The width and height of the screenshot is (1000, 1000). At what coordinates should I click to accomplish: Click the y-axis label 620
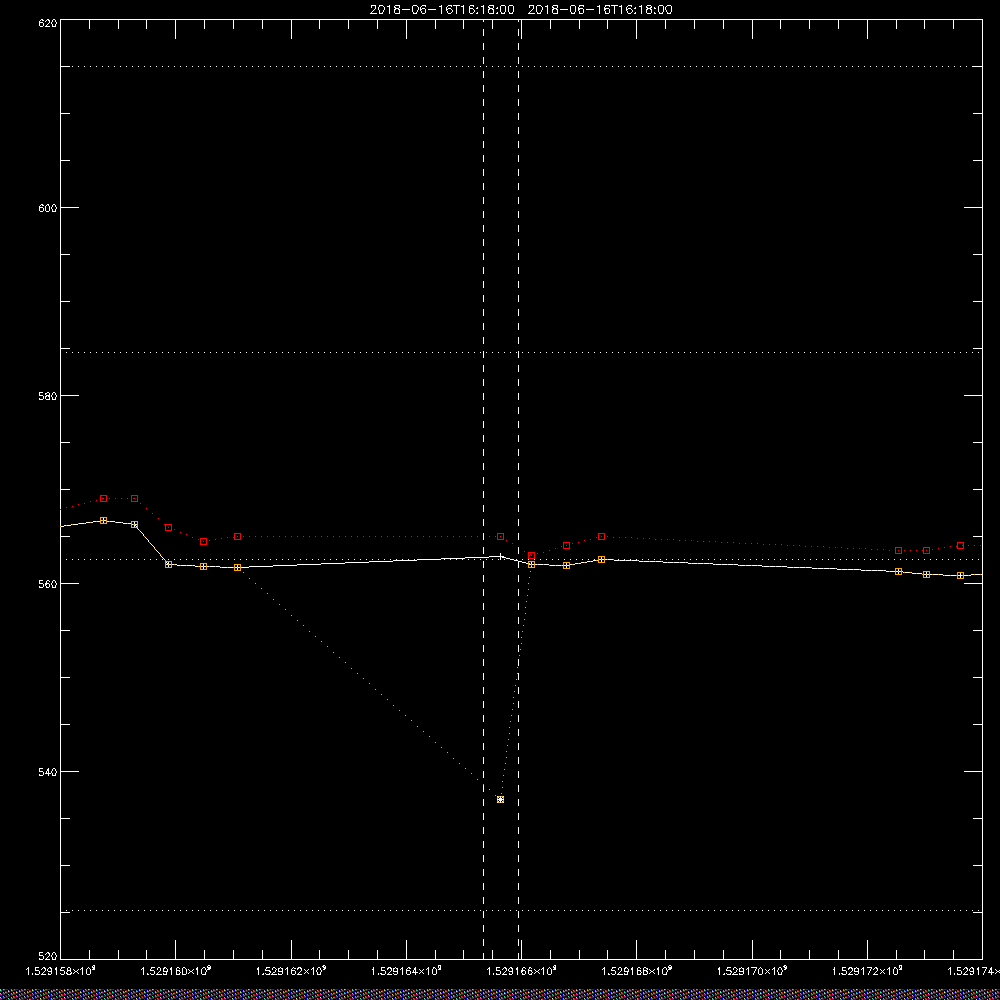(x=48, y=22)
